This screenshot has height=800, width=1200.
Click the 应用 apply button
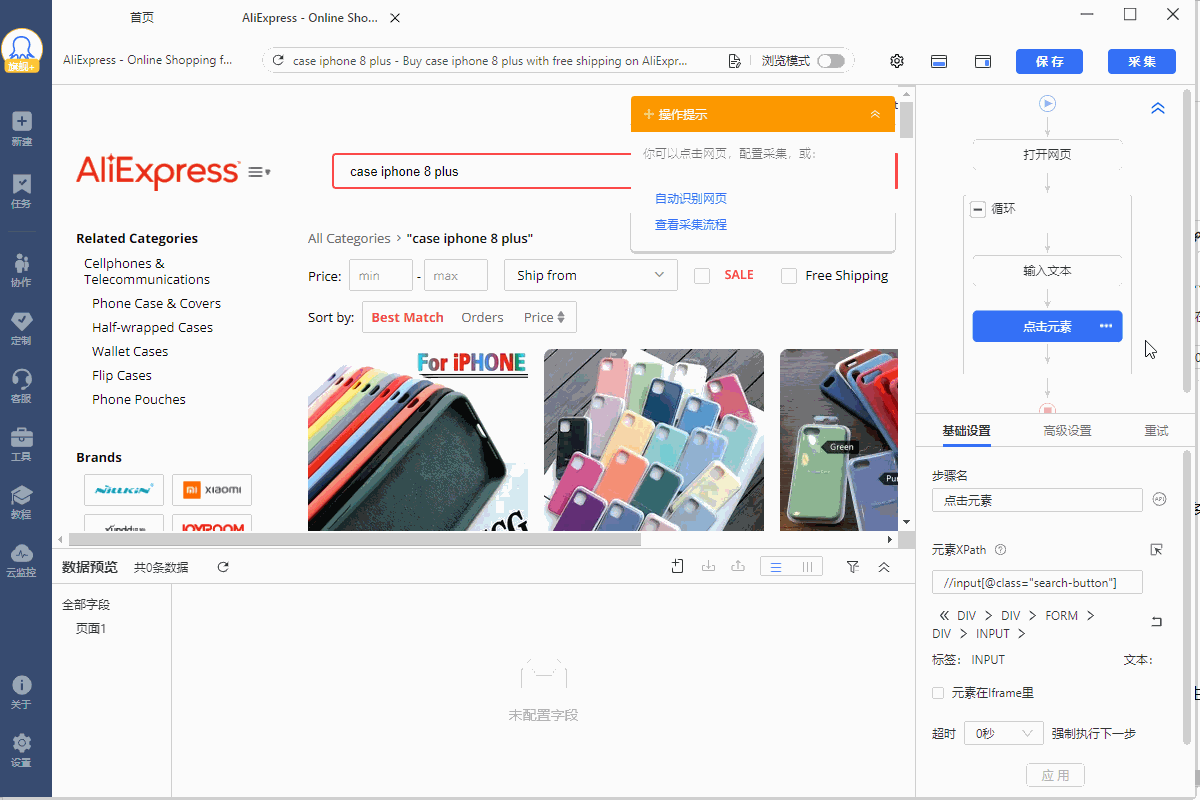[x=1055, y=775]
